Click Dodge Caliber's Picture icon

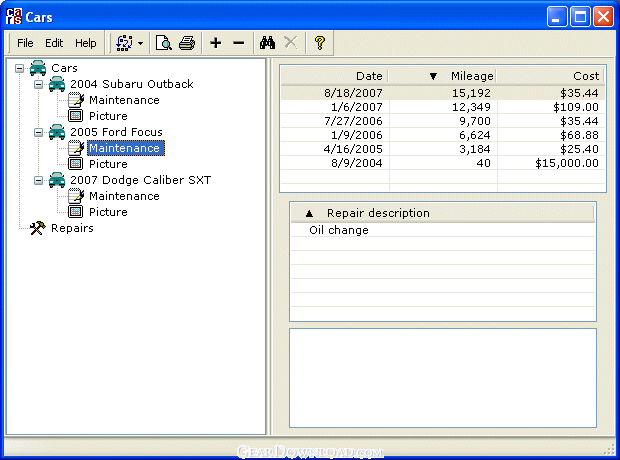[x=76, y=212]
